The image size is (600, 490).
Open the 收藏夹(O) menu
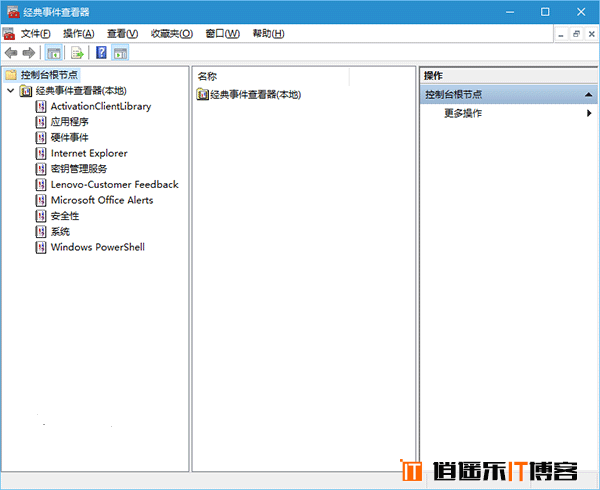[172, 34]
